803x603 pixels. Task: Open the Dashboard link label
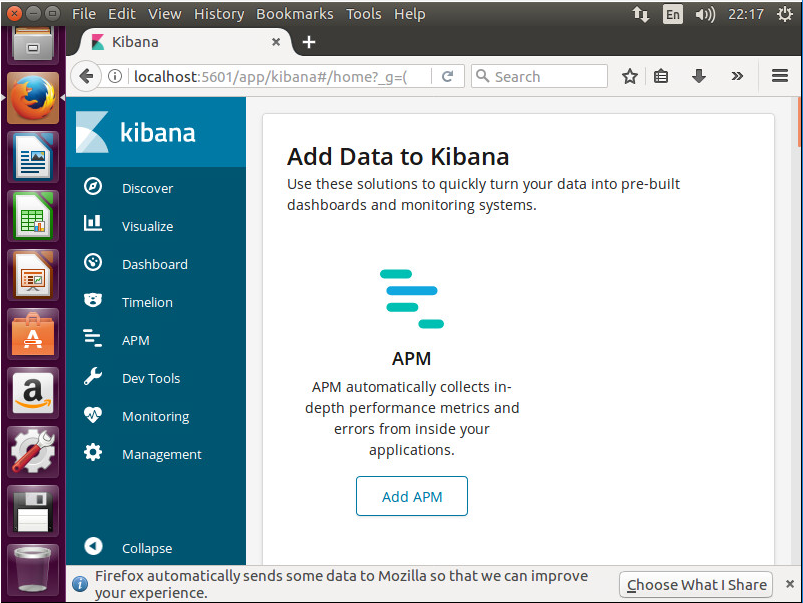coord(155,264)
